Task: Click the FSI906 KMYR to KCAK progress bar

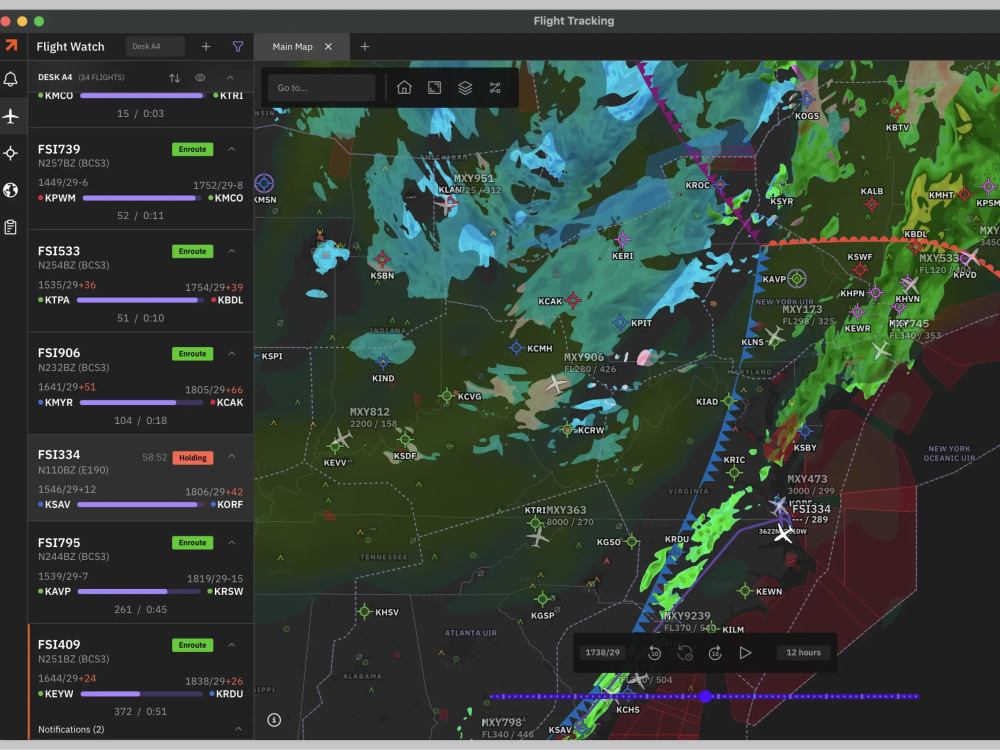Action: point(143,403)
